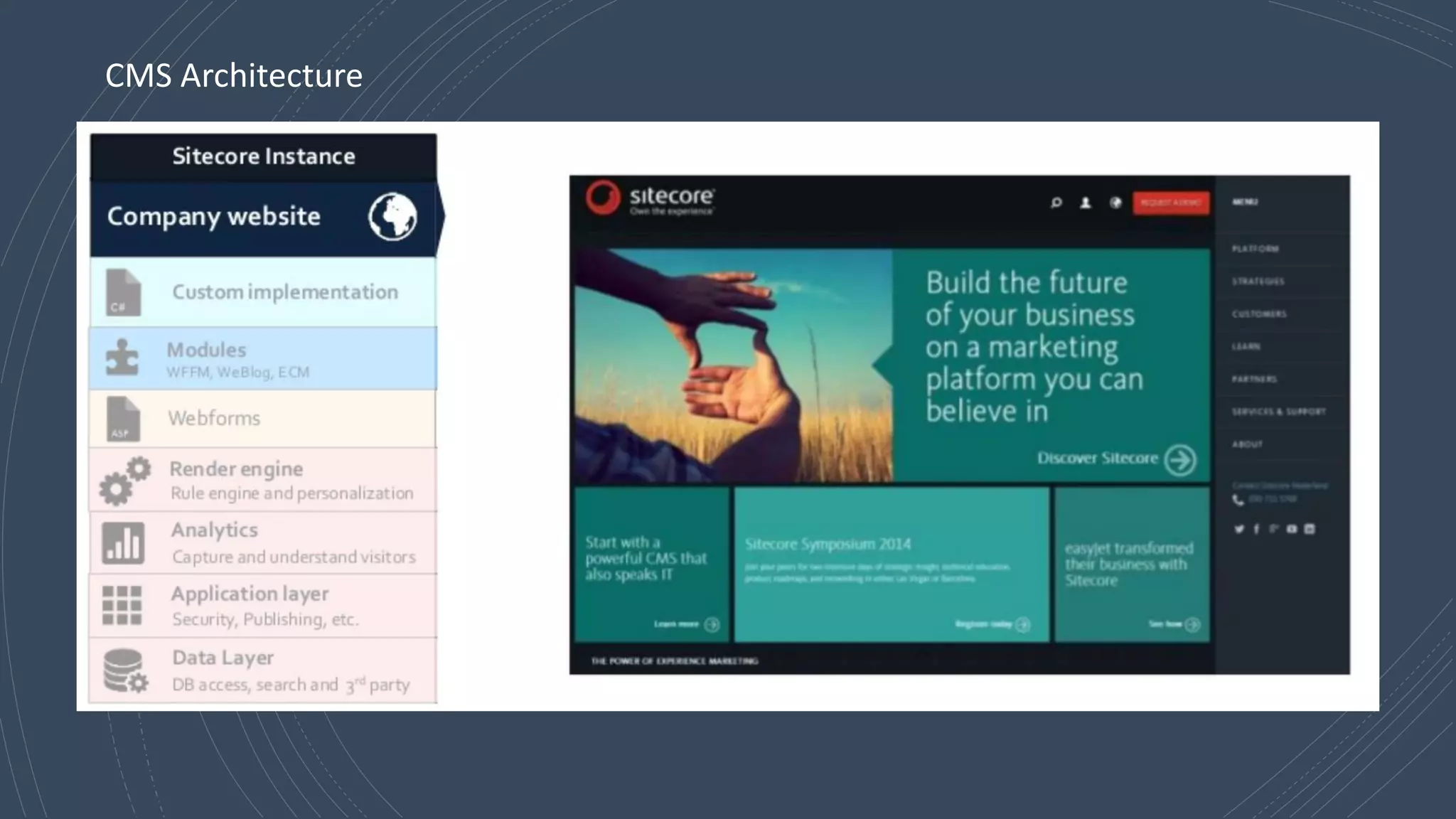
Task: Open Services & Support menu item
Action: click(x=1278, y=412)
